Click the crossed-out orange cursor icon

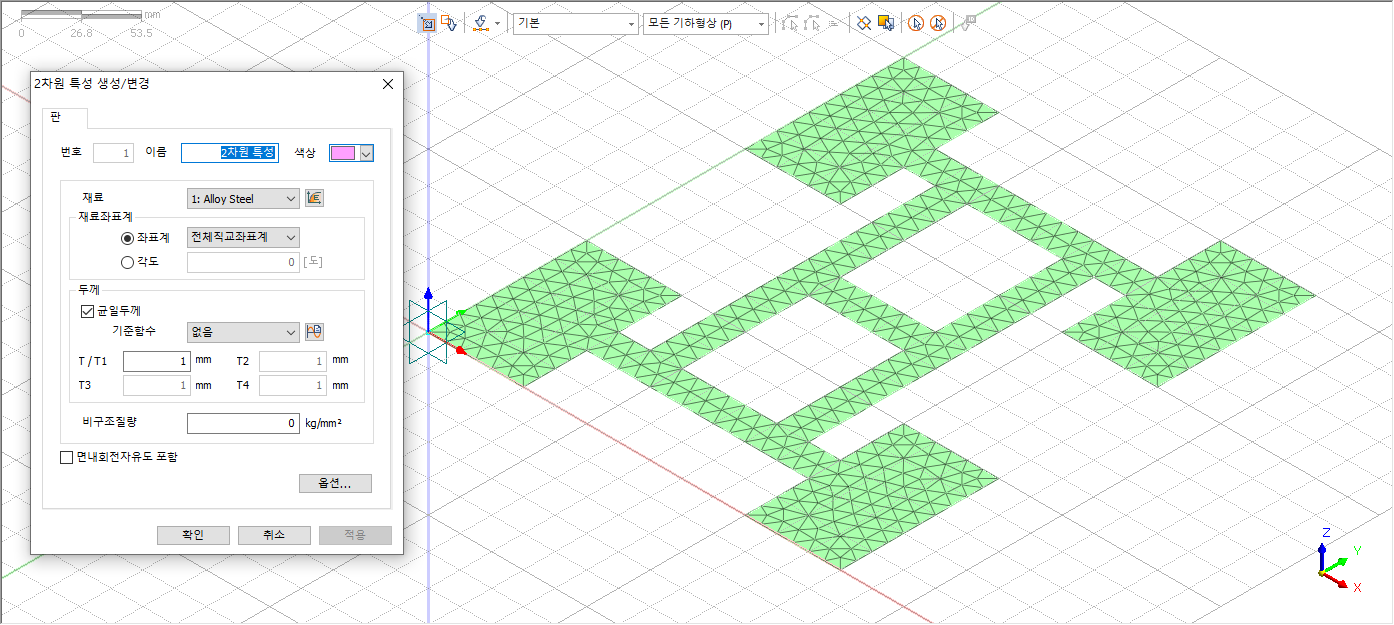937,23
